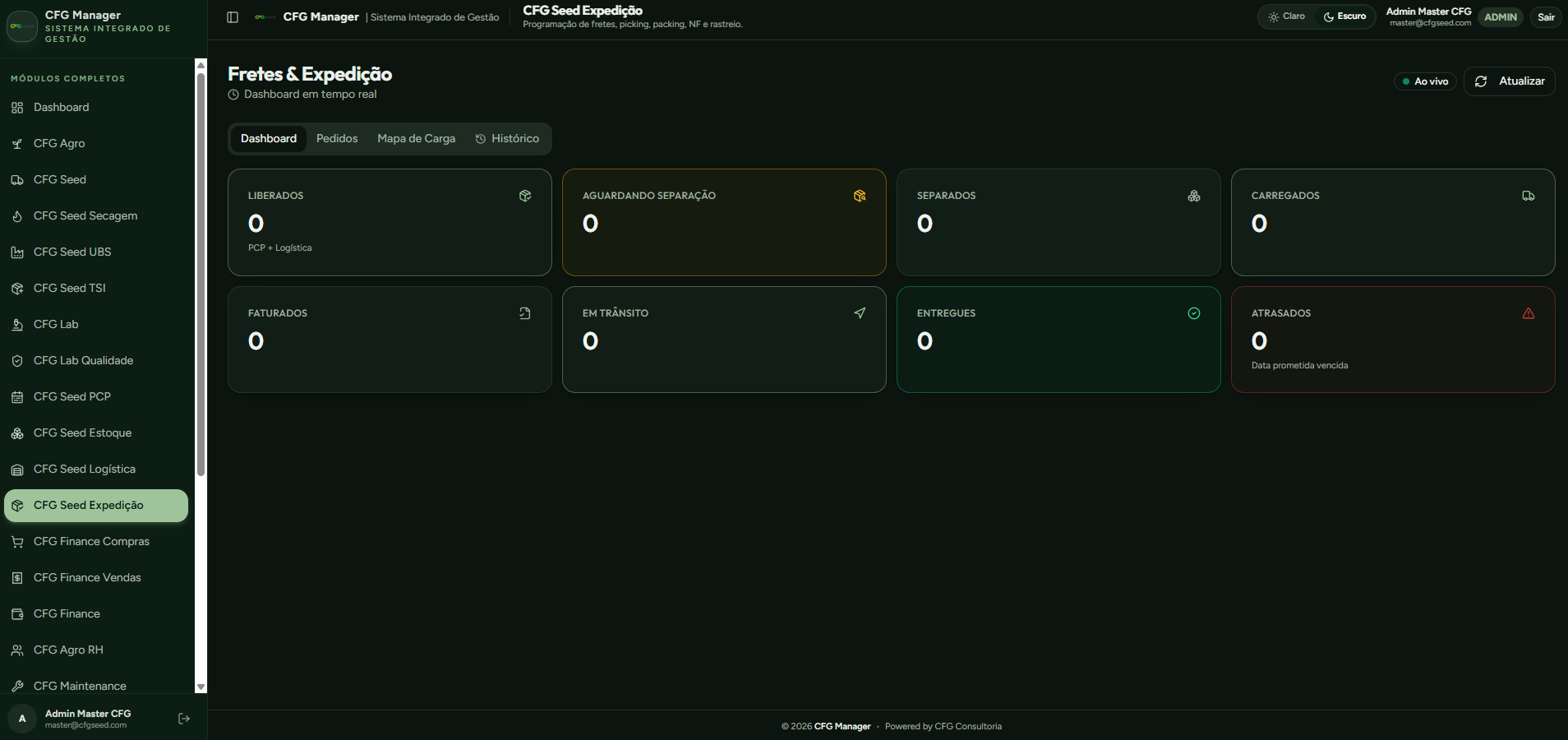The image size is (1568, 740).
Task: Click the Atrasados warning triangle icon
Action: (x=1529, y=313)
